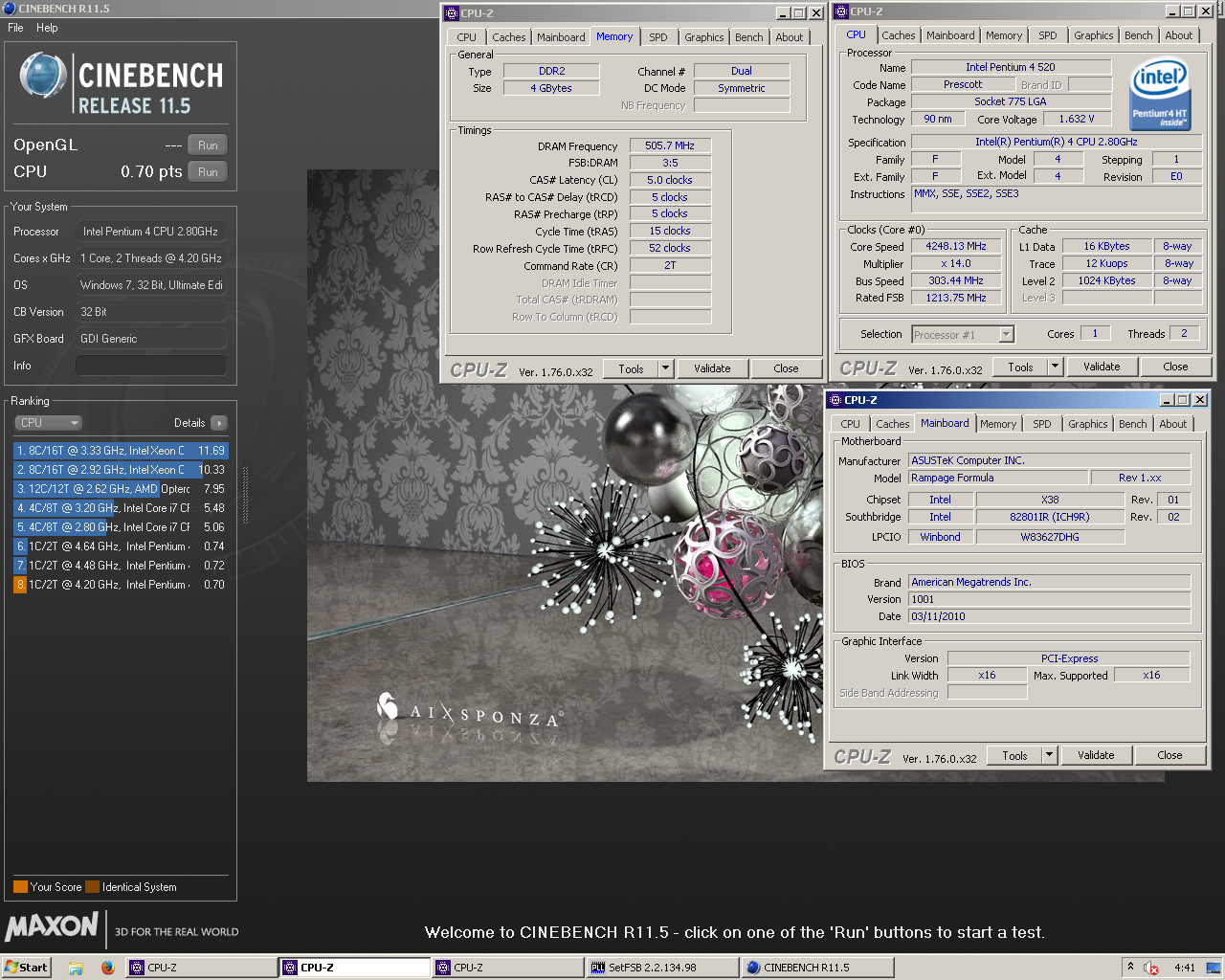
Task: Click the DRAM Frequency 505.7 MHz value
Action: click(670, 145)
